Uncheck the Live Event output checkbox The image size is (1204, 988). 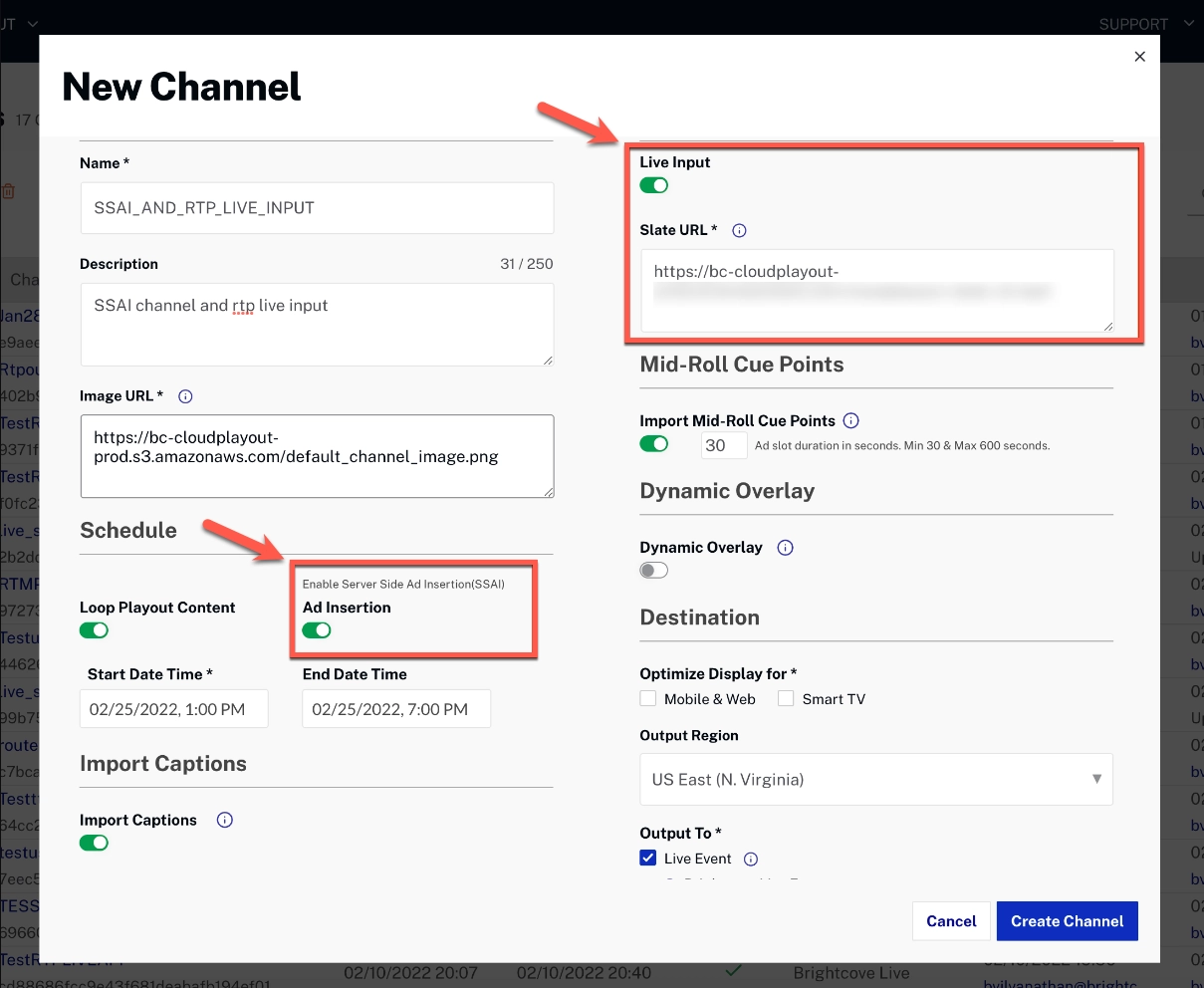click(648, 859)
